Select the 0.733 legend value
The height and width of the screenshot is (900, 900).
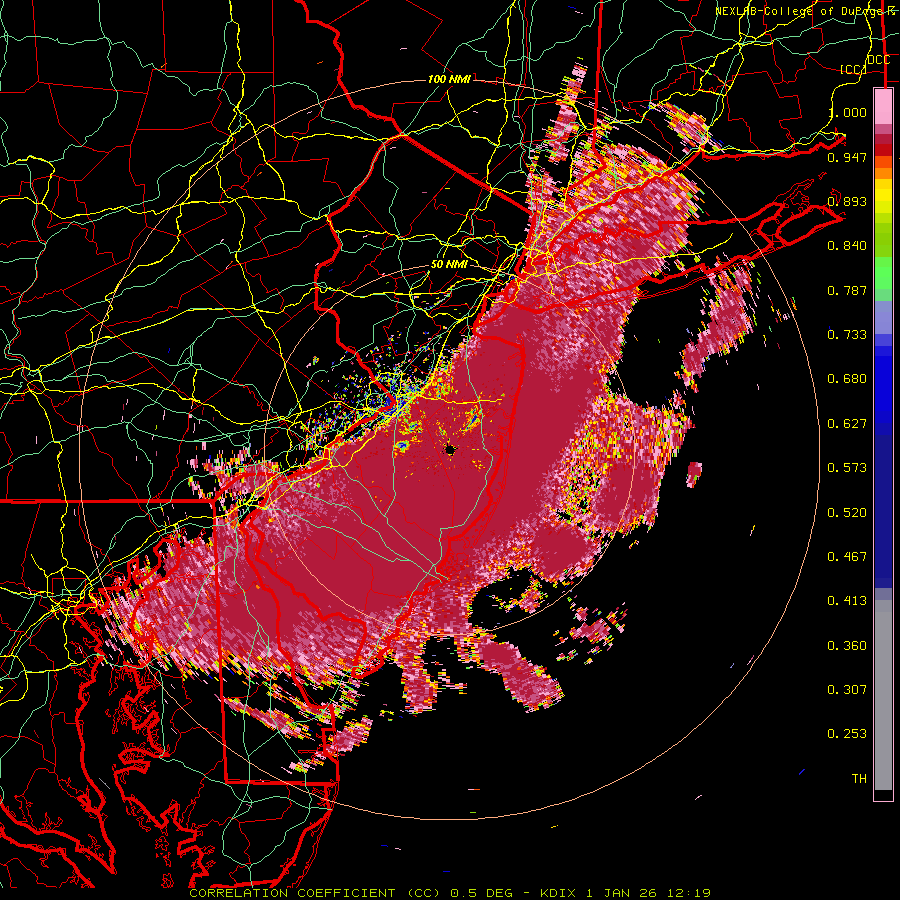(x=847, y=335)
